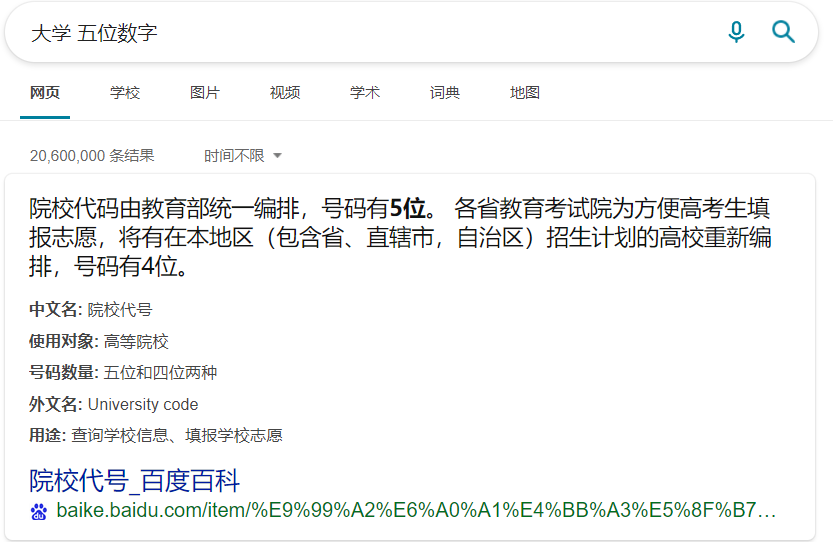The width and height of the screenshot is (833, 542).
Task: Click the microphone voice search icon
Action: 736,33
